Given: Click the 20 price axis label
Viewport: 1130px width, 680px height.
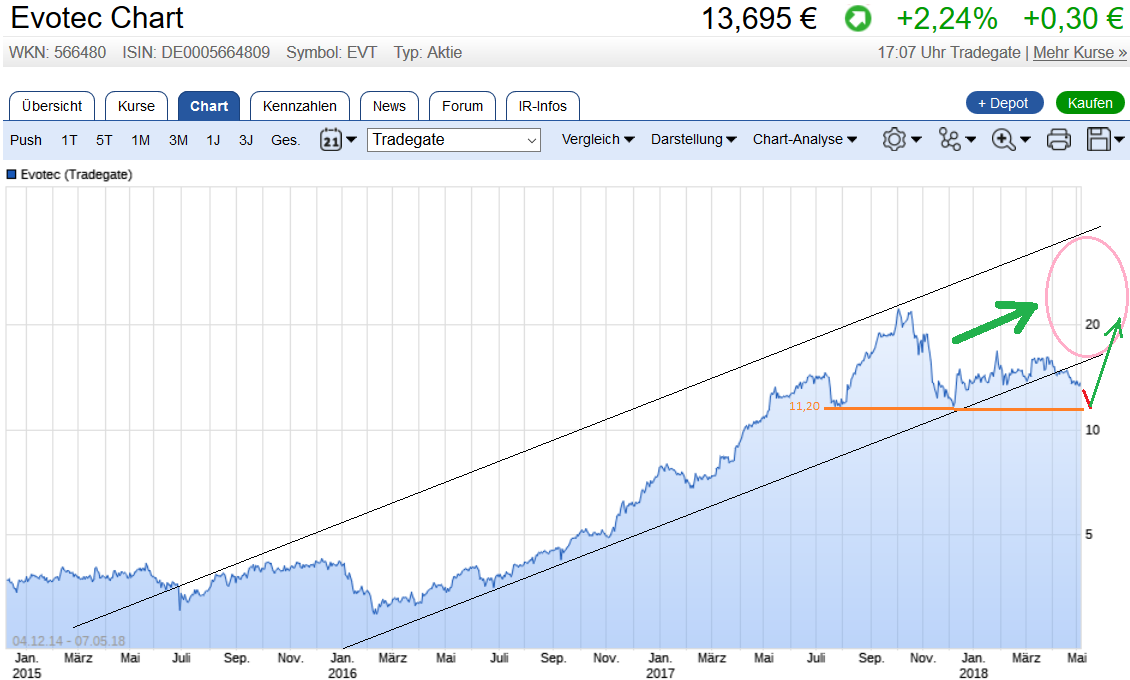Looking at the screenshot, I should (1093, 324).
